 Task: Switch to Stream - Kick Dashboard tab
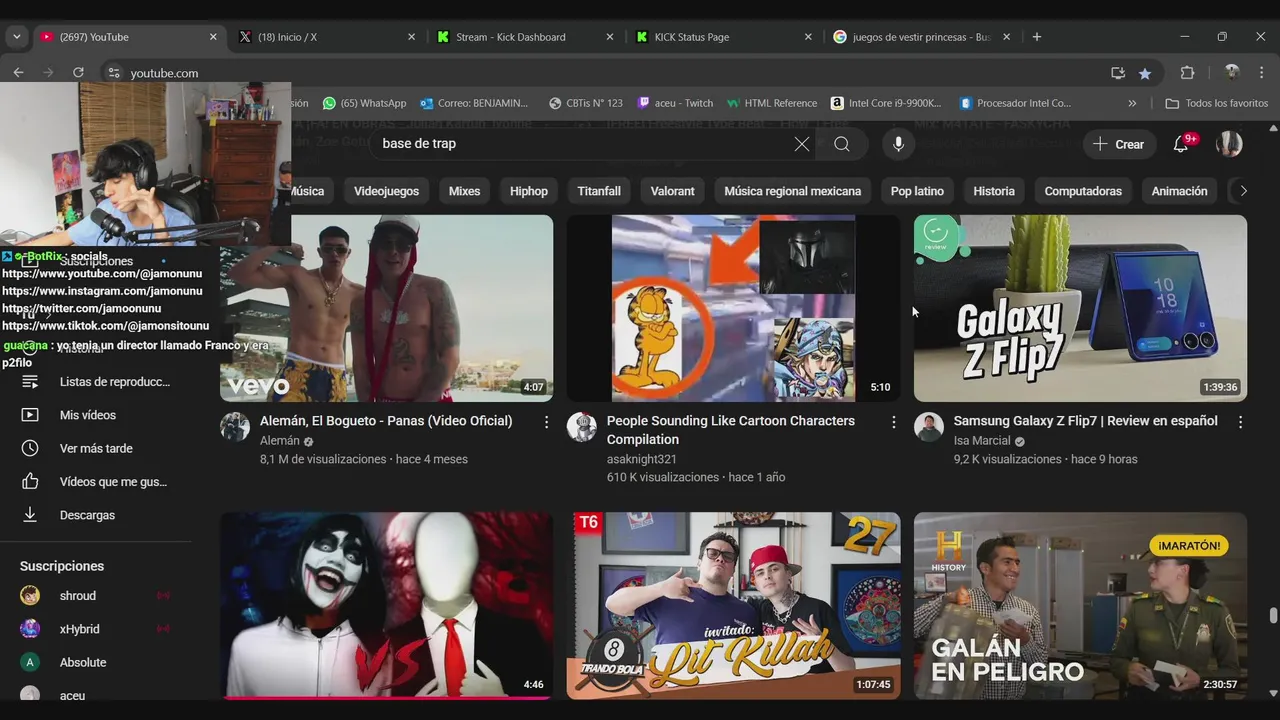(x=526, y=37)
